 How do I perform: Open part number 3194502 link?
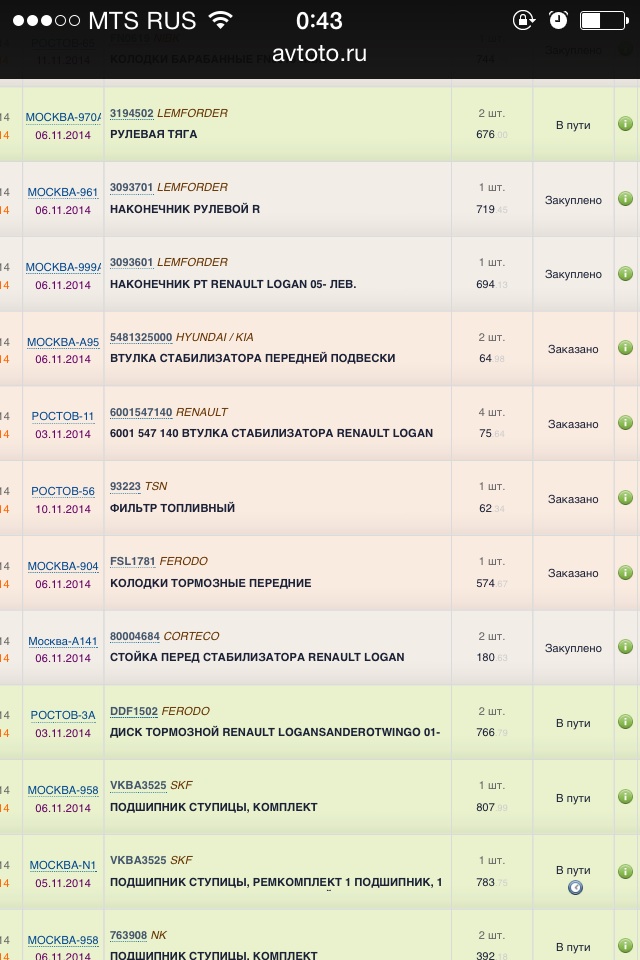pos(131,114)
